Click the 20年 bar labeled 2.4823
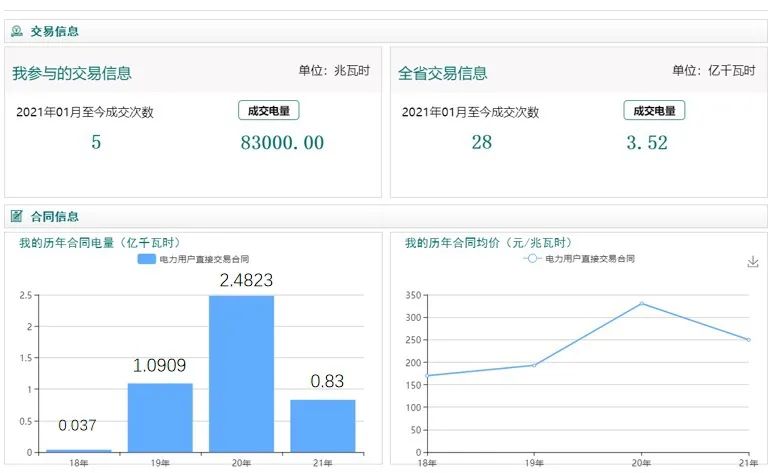Image resolution: width=775 pixels, height=473 pixels. (x=242, y=374)
